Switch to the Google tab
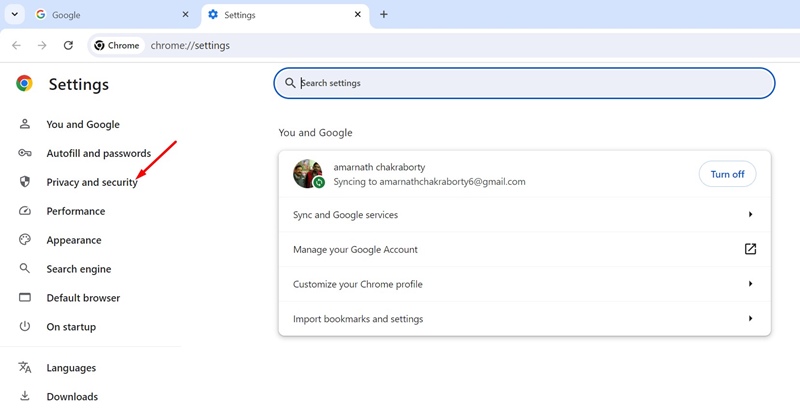The width and height of the screenshot is (800, 414). pos(110,15)
